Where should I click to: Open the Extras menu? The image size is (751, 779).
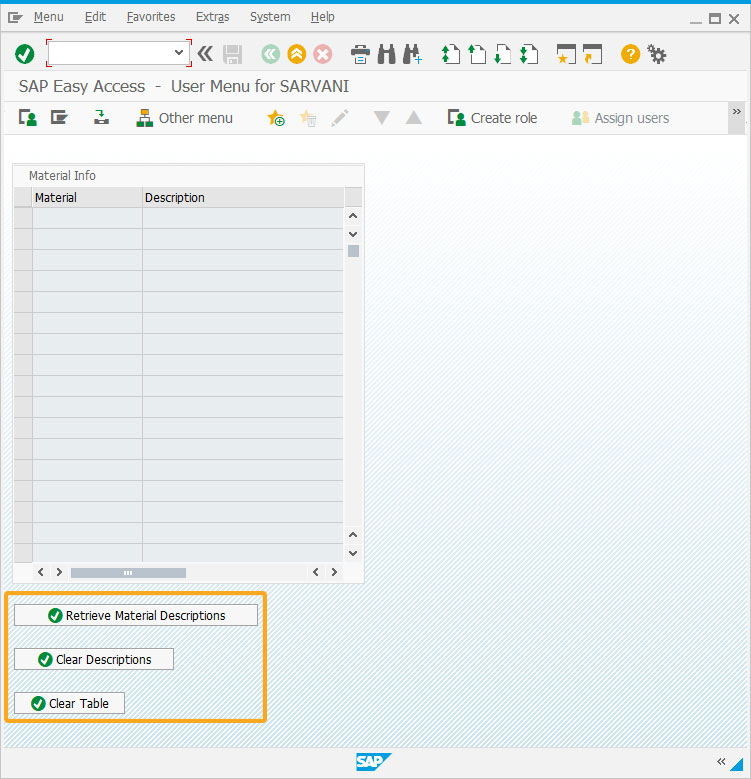coord(213,17)
